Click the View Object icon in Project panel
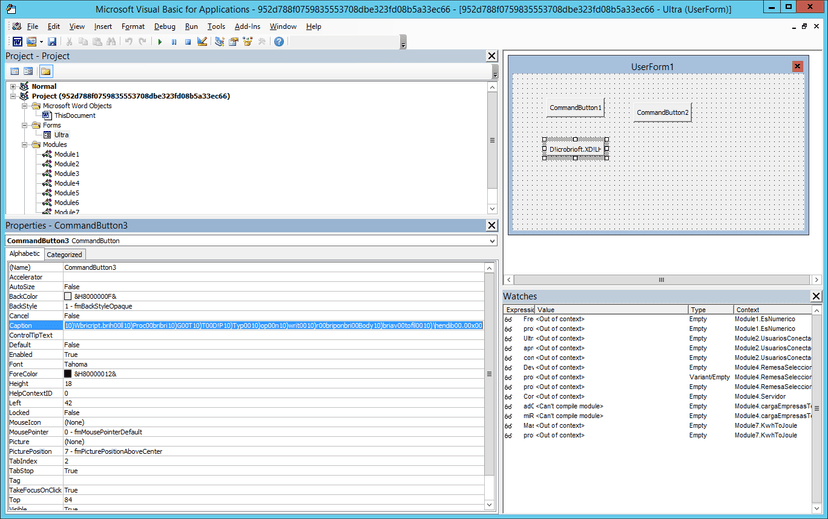Viewport: 828px width, 519px height. [x=29, y=71]
